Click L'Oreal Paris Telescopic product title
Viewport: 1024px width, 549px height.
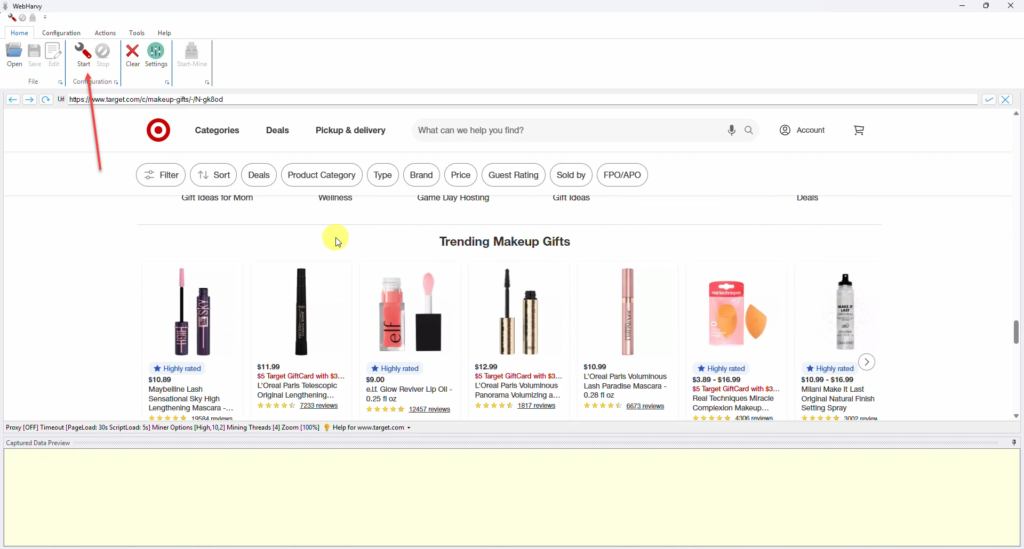[297, 390]
